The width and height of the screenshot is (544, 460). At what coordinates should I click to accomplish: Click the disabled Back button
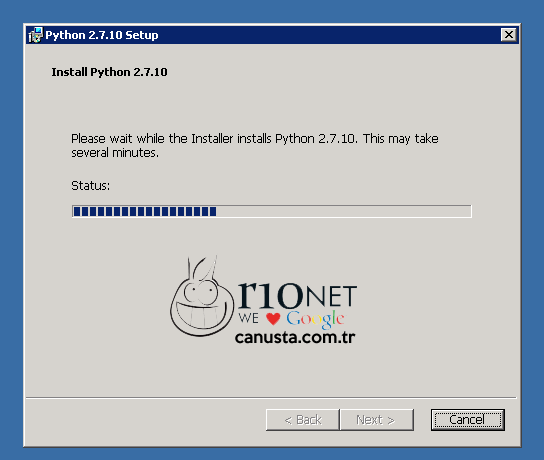(x=303, y=420)
